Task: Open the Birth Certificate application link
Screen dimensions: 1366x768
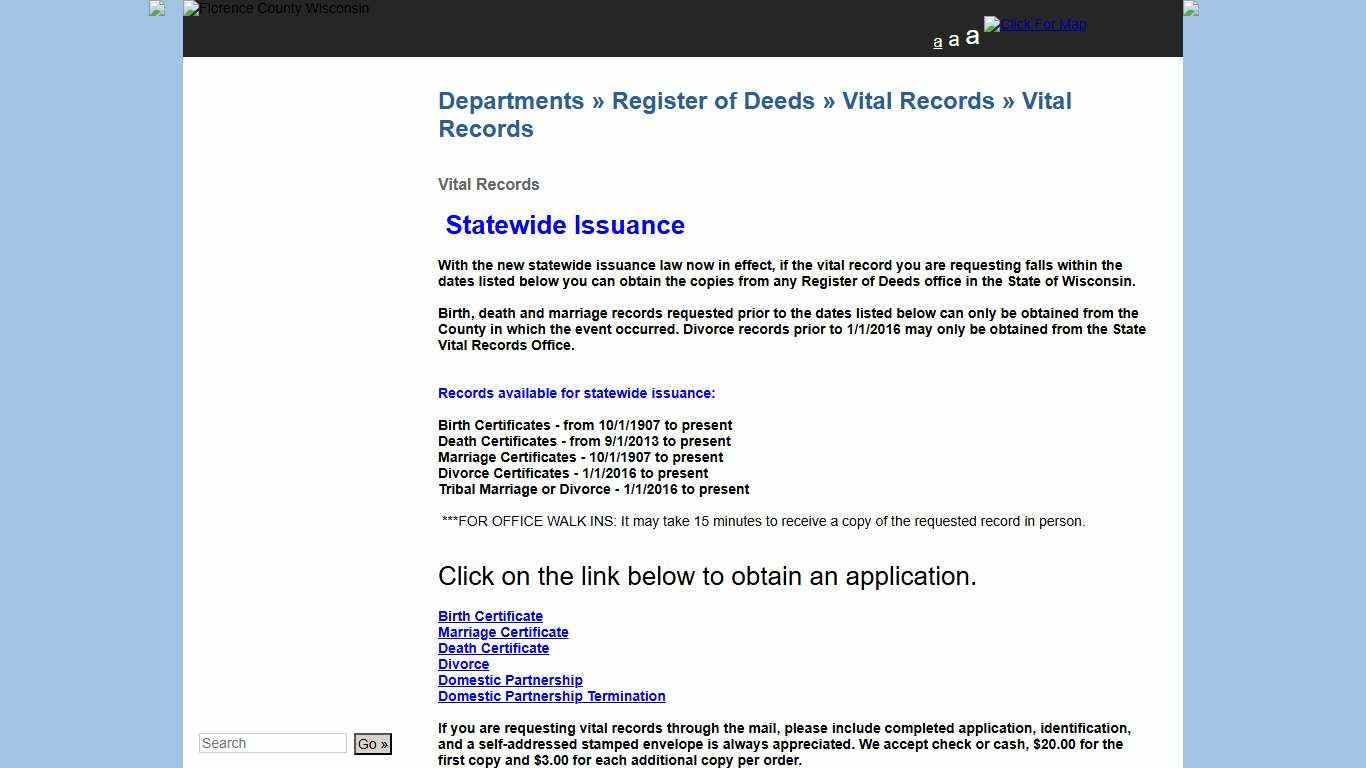Action: 490,616
